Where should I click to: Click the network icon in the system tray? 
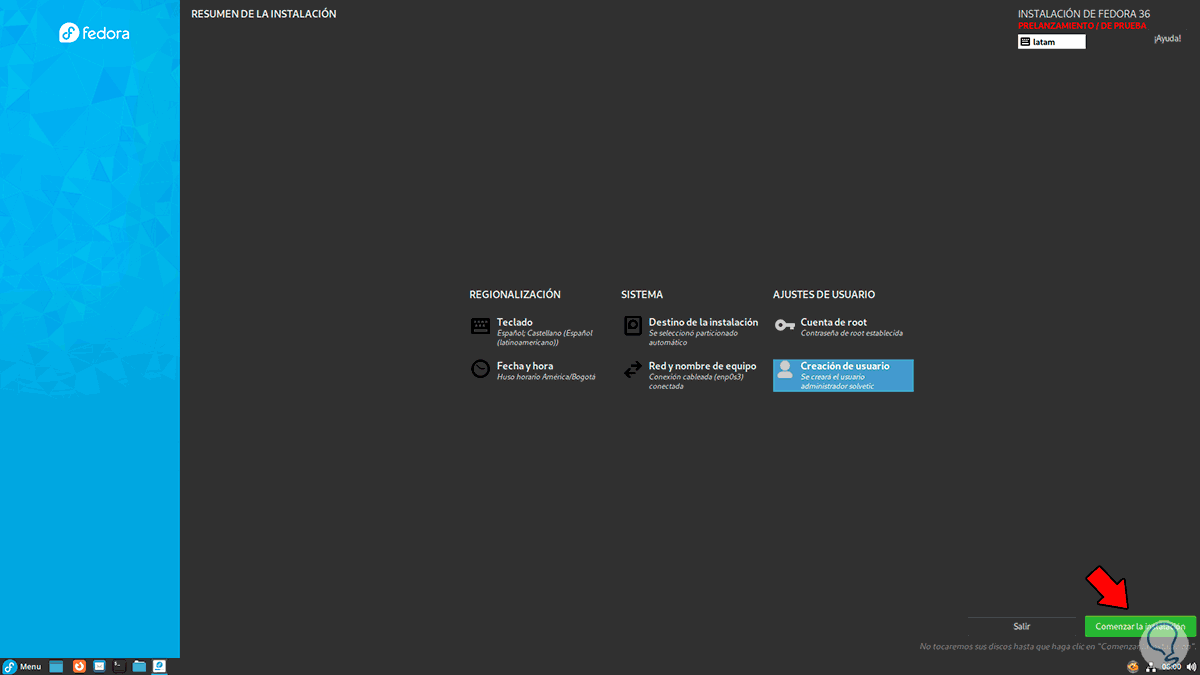pos(1152,667)
